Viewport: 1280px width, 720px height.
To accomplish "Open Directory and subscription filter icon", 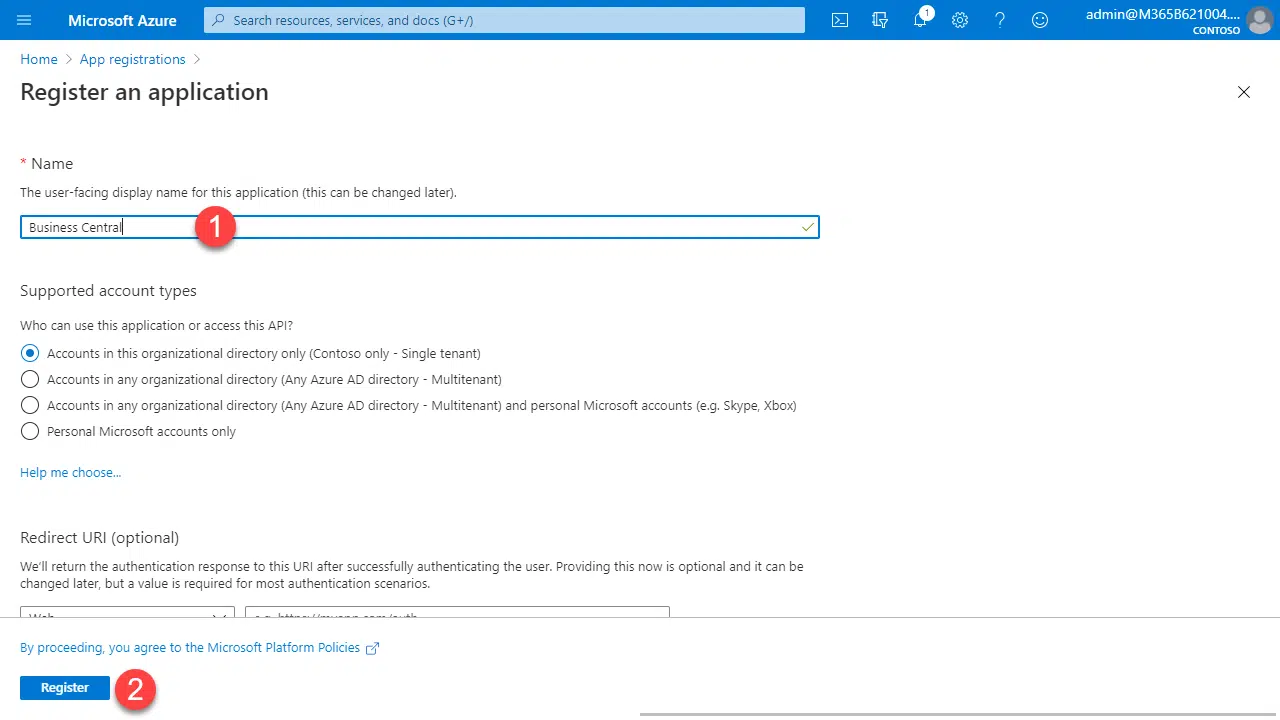I will click(880, 20).
